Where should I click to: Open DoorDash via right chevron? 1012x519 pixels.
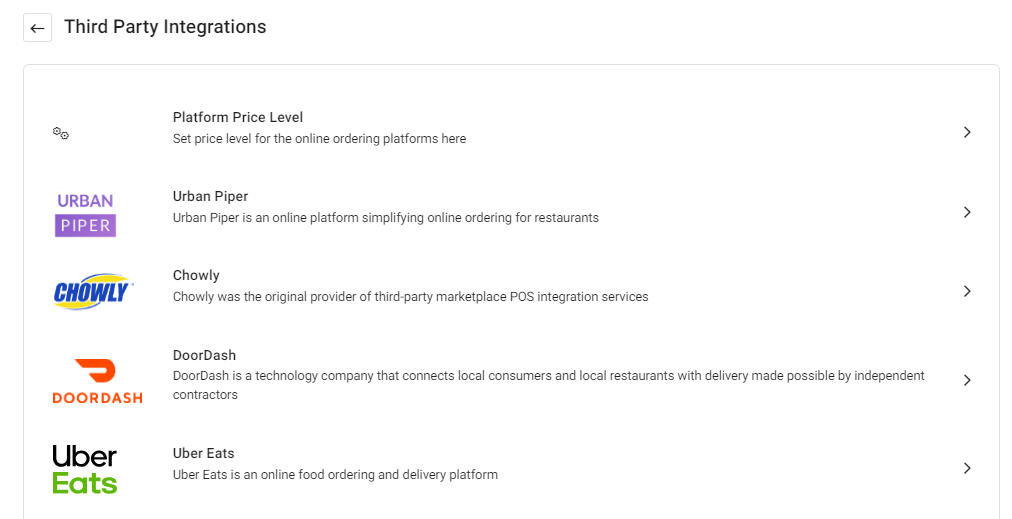point(967,380)
